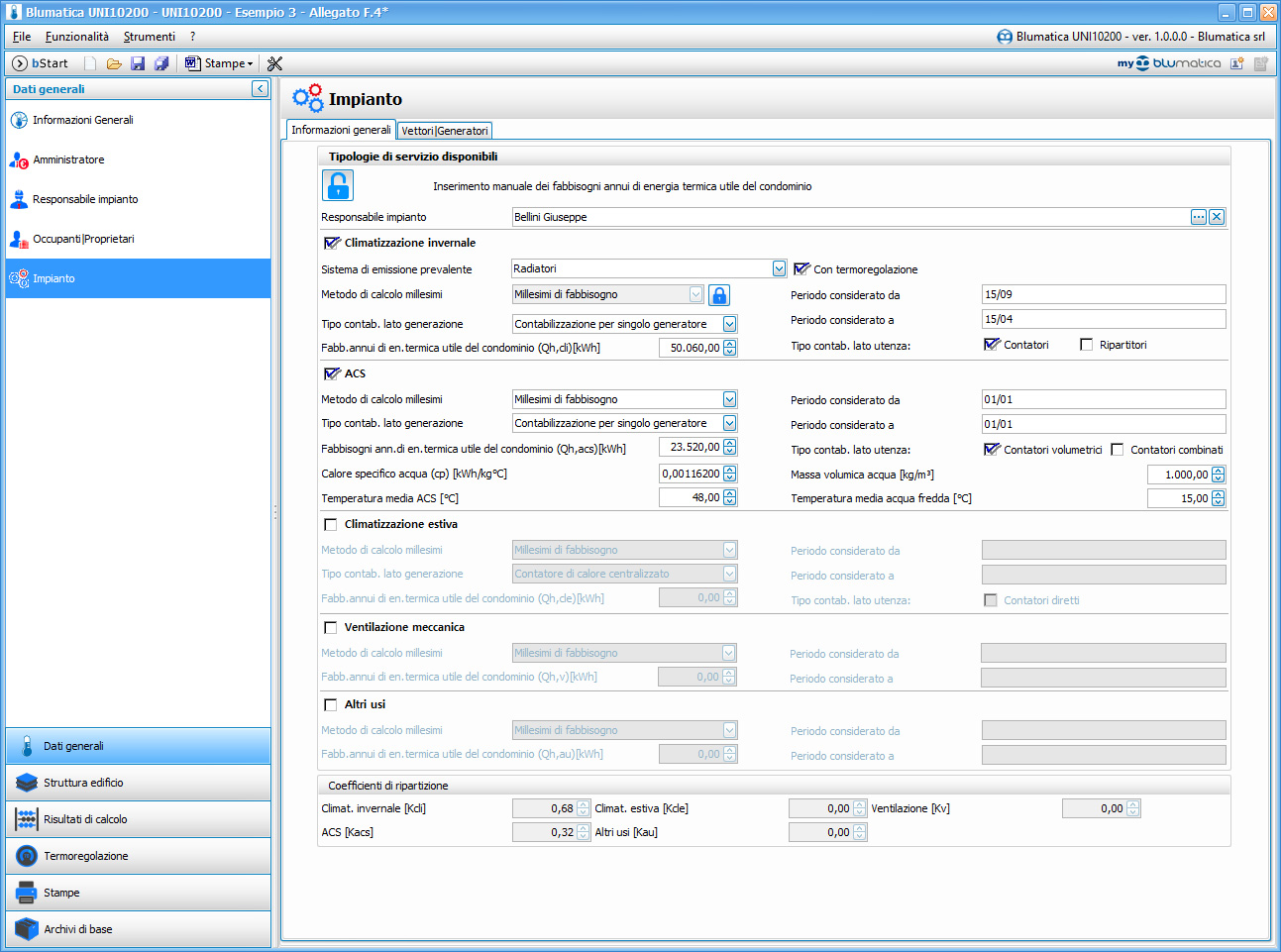Open the ACS Metodo di calcolo millesimi dropdown
Viewport: 1281px width, 952px height.
tap(729, 399)
